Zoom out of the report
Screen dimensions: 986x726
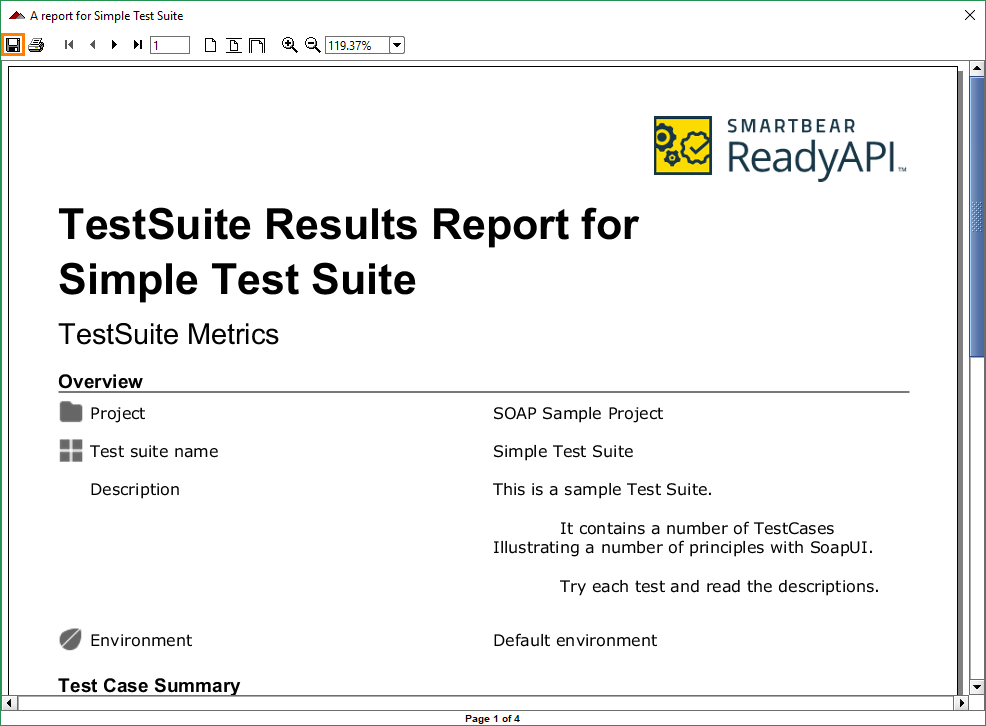[312, 44]
